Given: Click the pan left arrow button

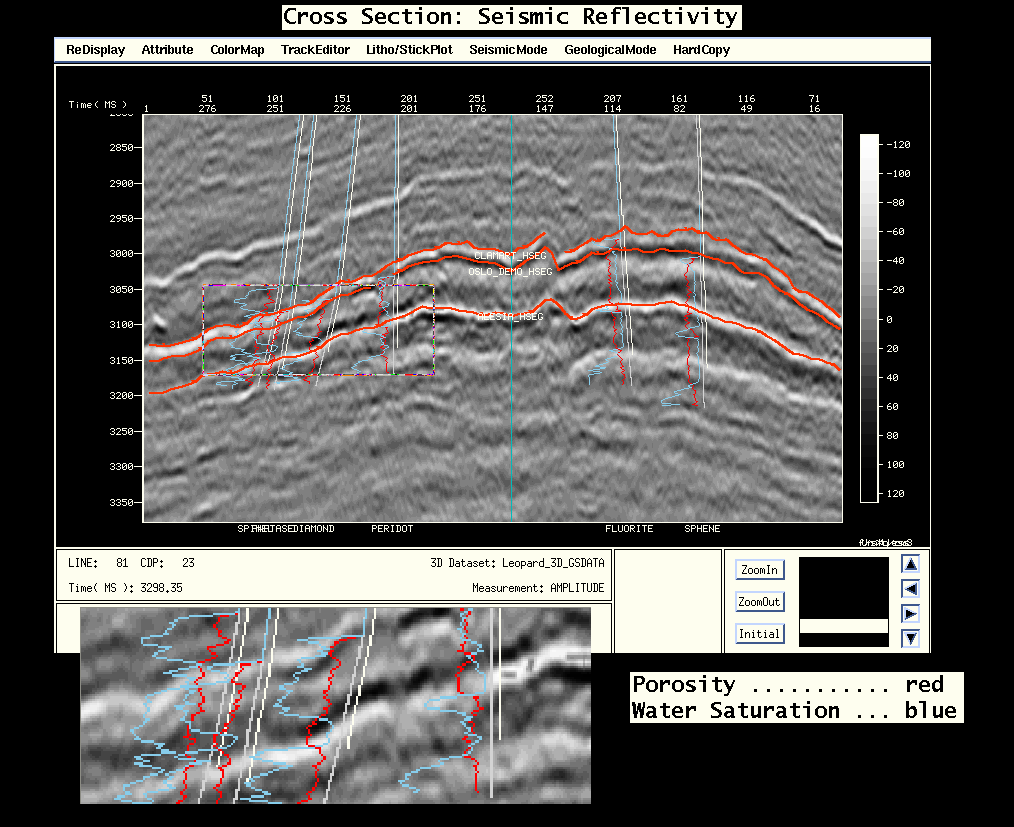Looking at the screenshot, I should tap(910, 589).
